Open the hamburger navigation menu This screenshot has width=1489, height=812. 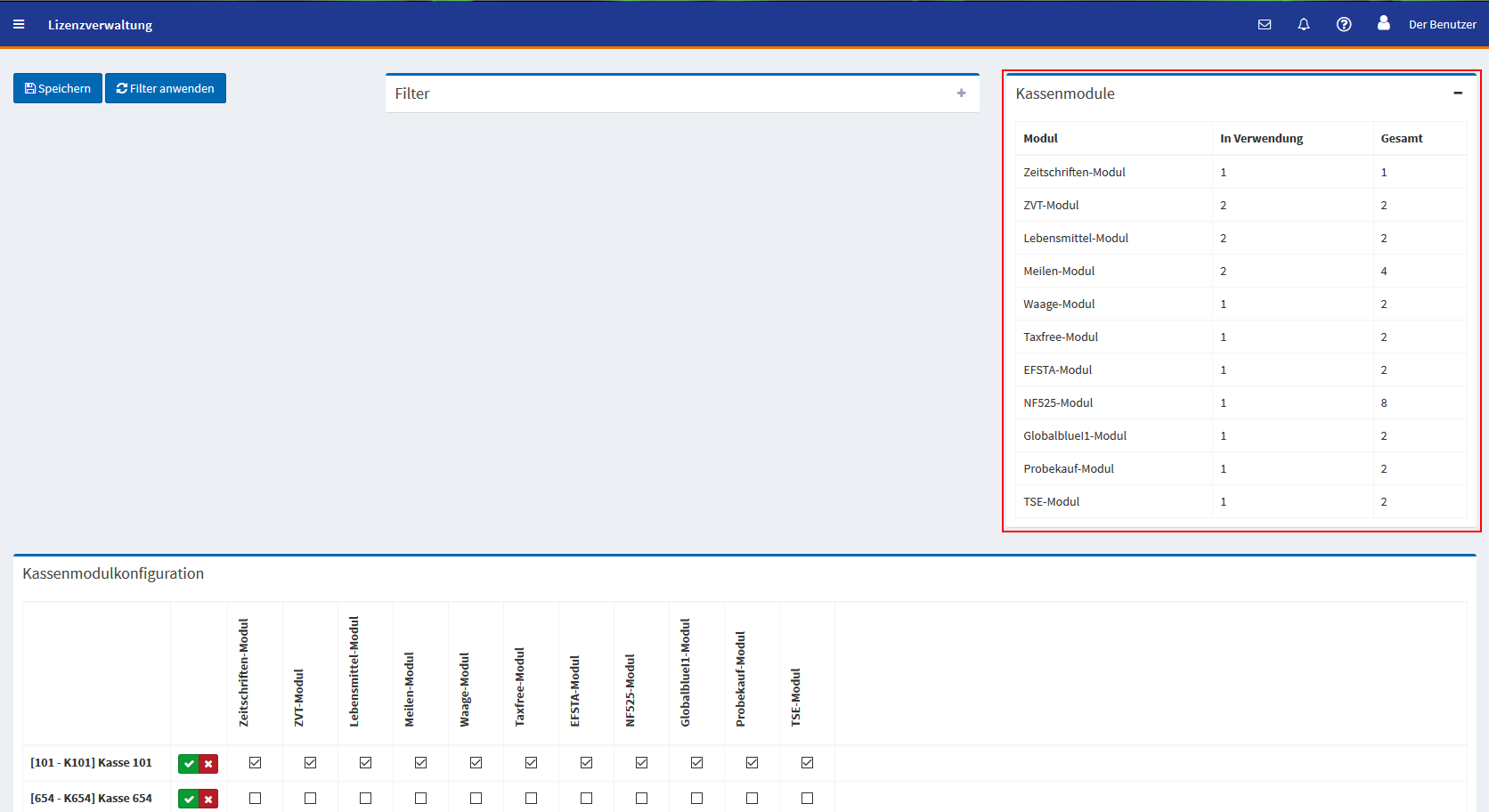[19, 25]
